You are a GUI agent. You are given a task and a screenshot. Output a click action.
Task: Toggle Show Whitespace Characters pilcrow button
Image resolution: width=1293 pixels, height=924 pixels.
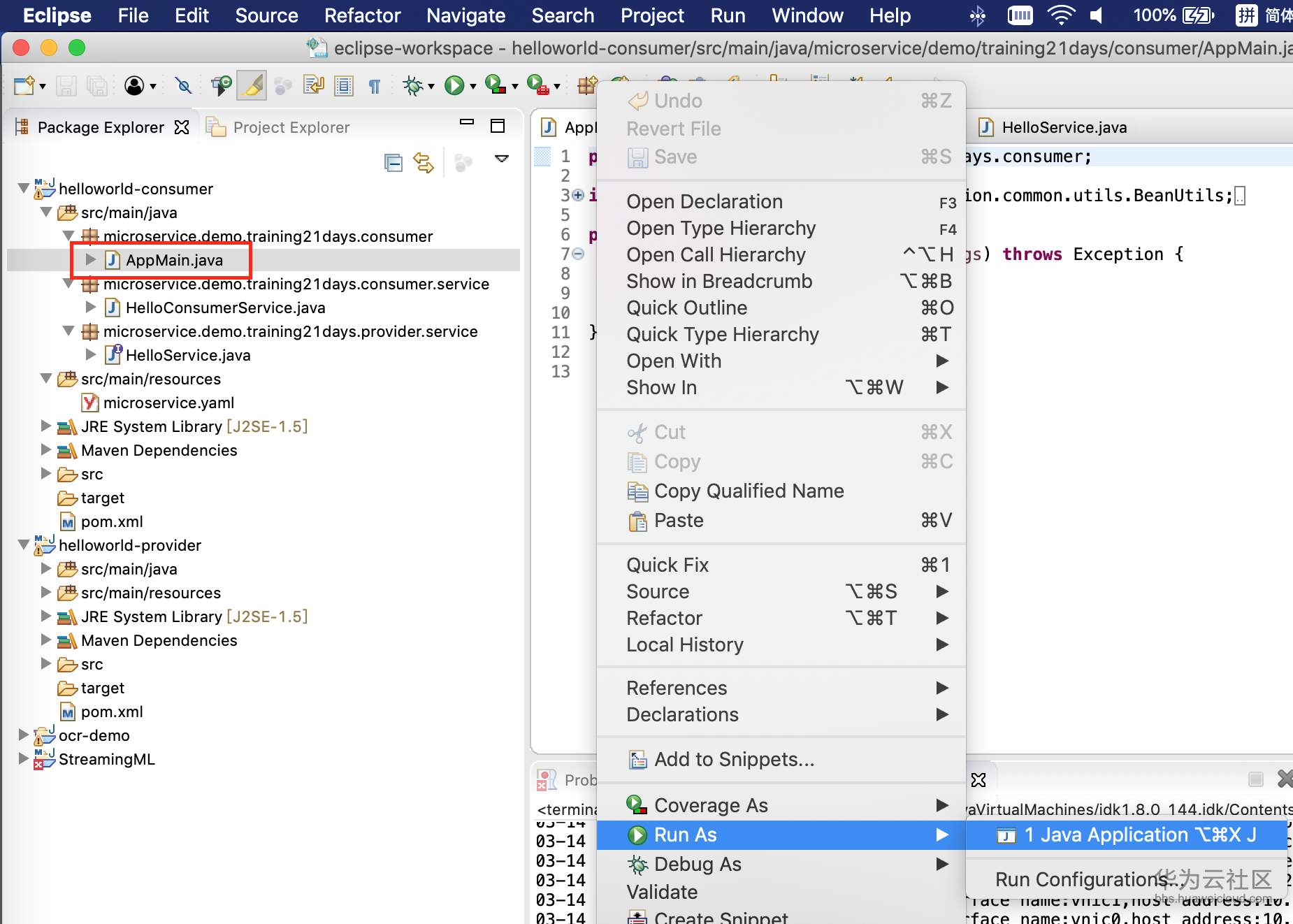(375, 86)
